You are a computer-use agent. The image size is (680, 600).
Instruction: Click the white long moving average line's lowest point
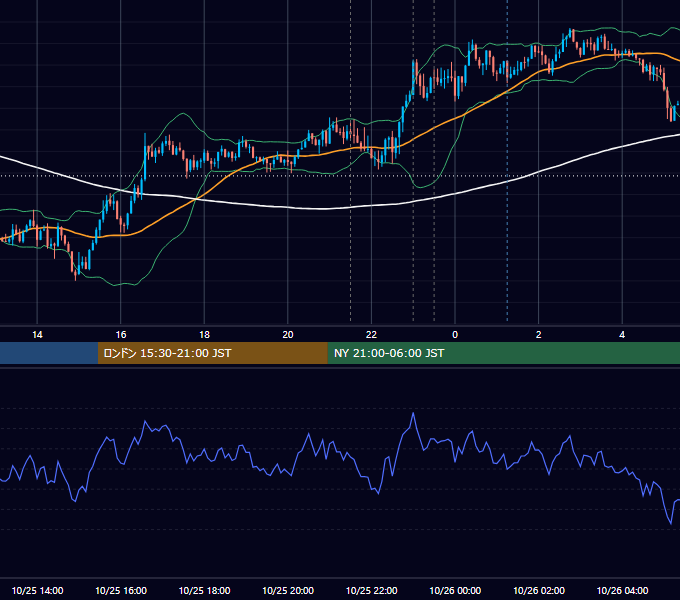tap(322, 209)
